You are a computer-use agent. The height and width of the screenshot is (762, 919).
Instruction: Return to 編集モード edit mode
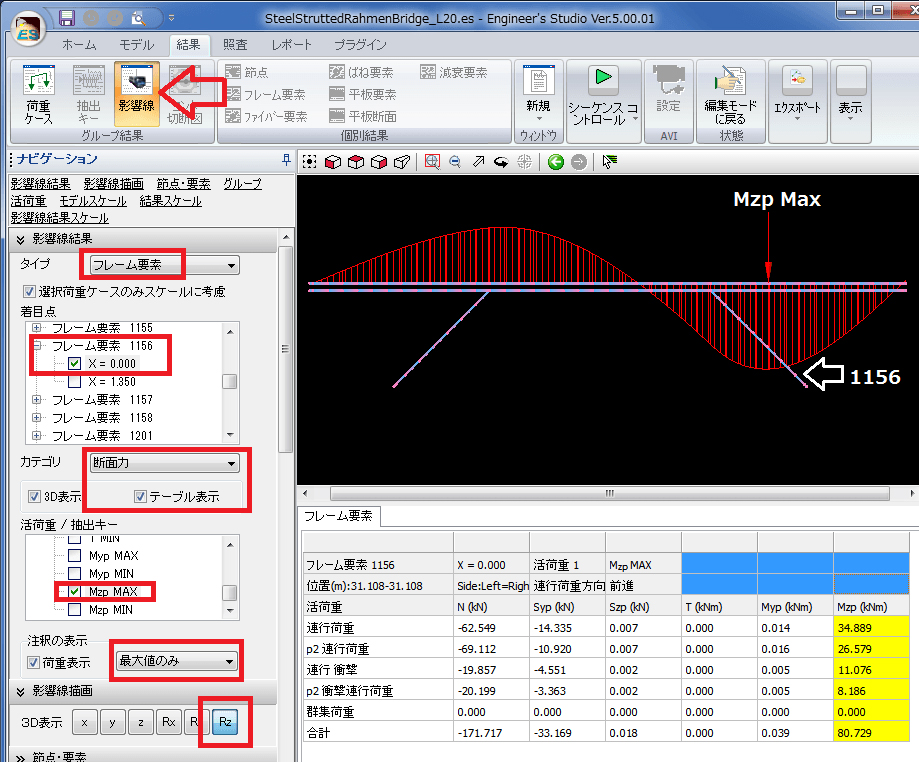pos(730,95)
